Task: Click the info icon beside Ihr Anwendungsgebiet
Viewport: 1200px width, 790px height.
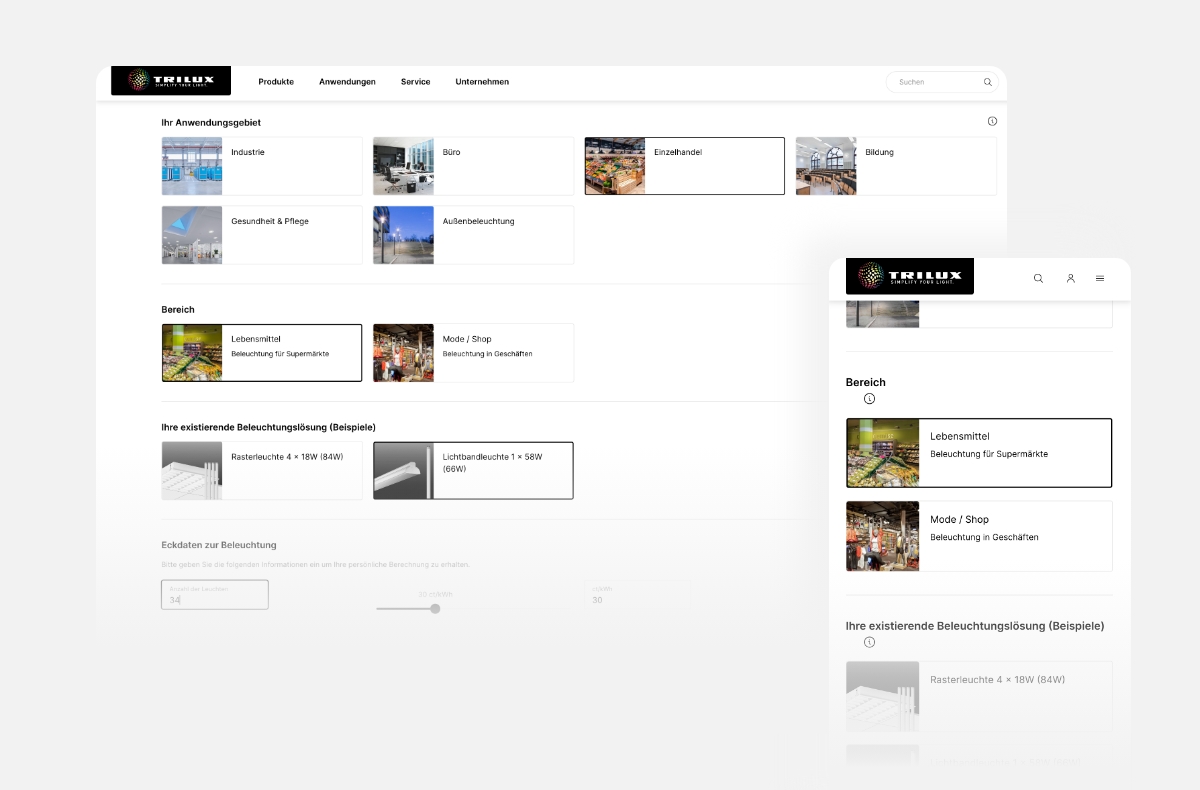Action: coord(992,121)
